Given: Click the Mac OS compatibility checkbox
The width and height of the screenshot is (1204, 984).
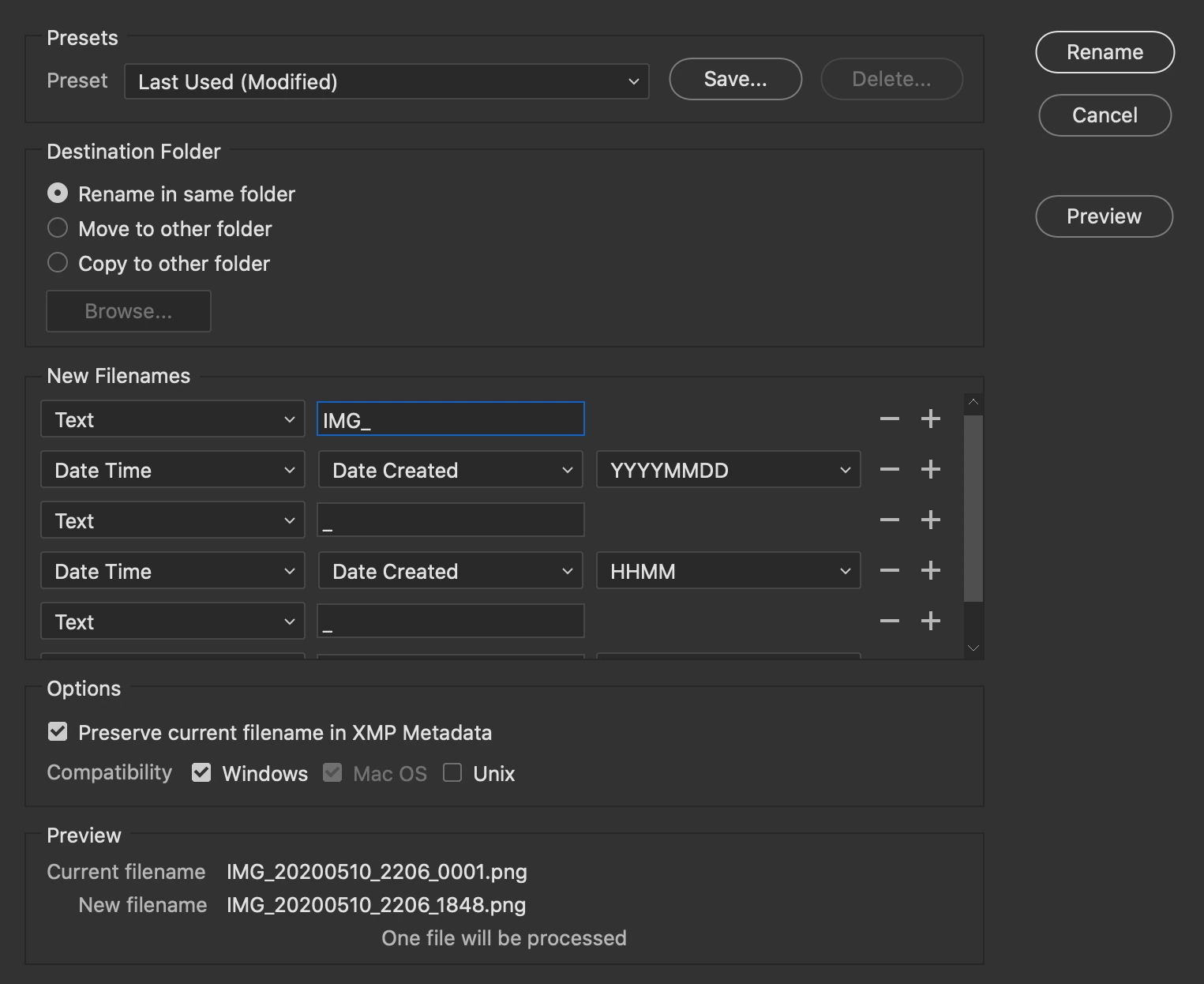Looking at the screenshot, I should pos(332,773).
